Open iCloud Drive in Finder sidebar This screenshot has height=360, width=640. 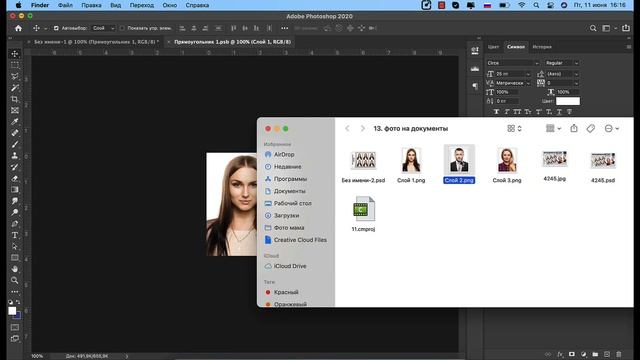tap(290, 266)
